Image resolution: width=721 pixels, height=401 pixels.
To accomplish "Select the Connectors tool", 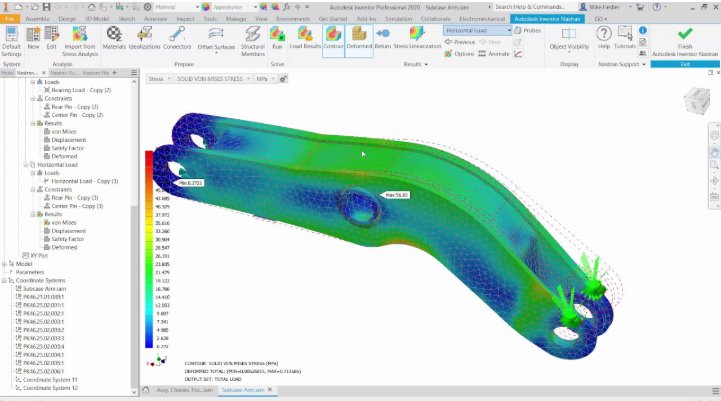I will click(177, 39).
